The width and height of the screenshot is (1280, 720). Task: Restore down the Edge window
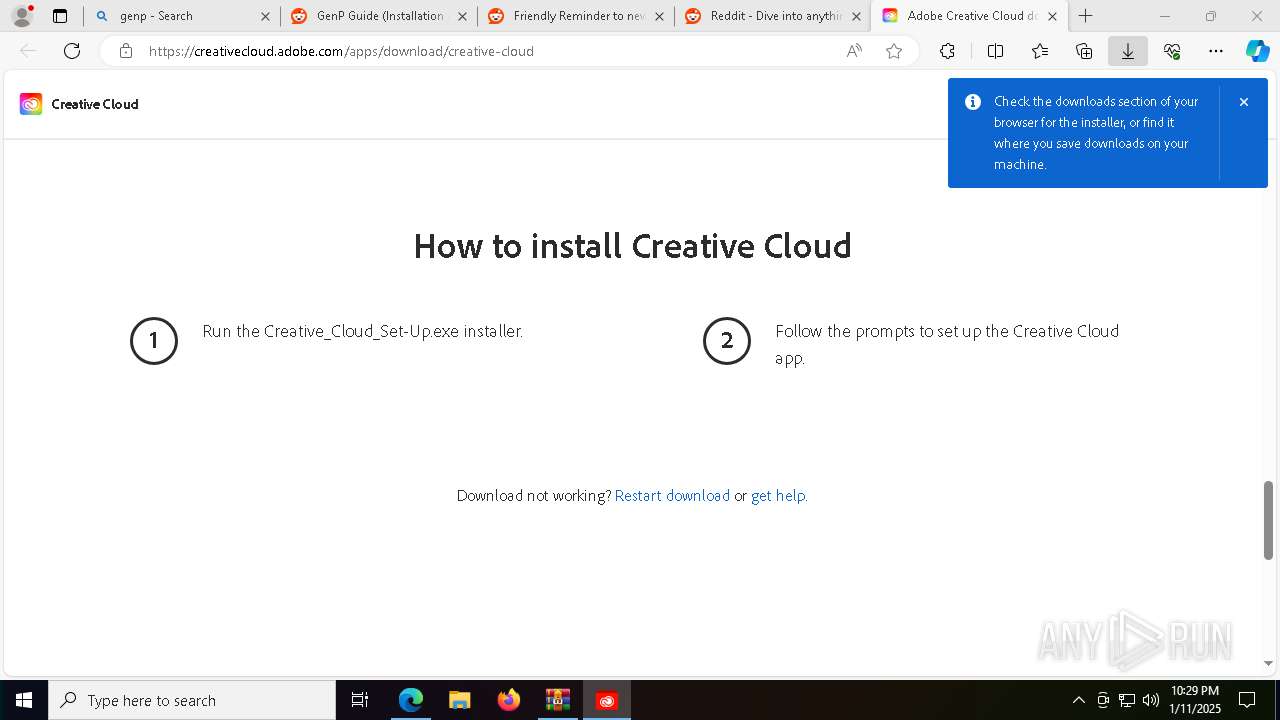(x=1211, y=16)
